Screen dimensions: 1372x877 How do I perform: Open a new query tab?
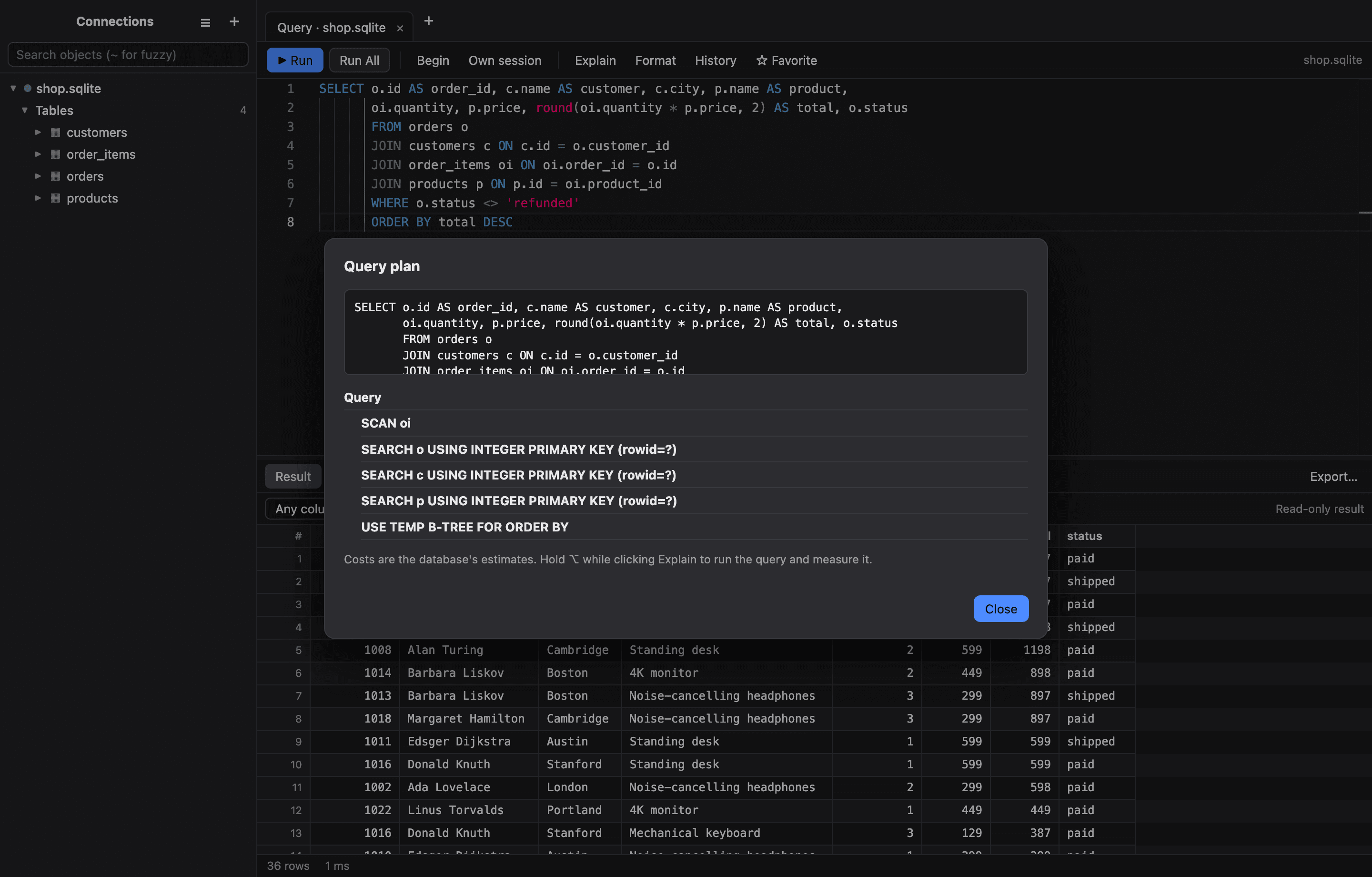point(428,21)
